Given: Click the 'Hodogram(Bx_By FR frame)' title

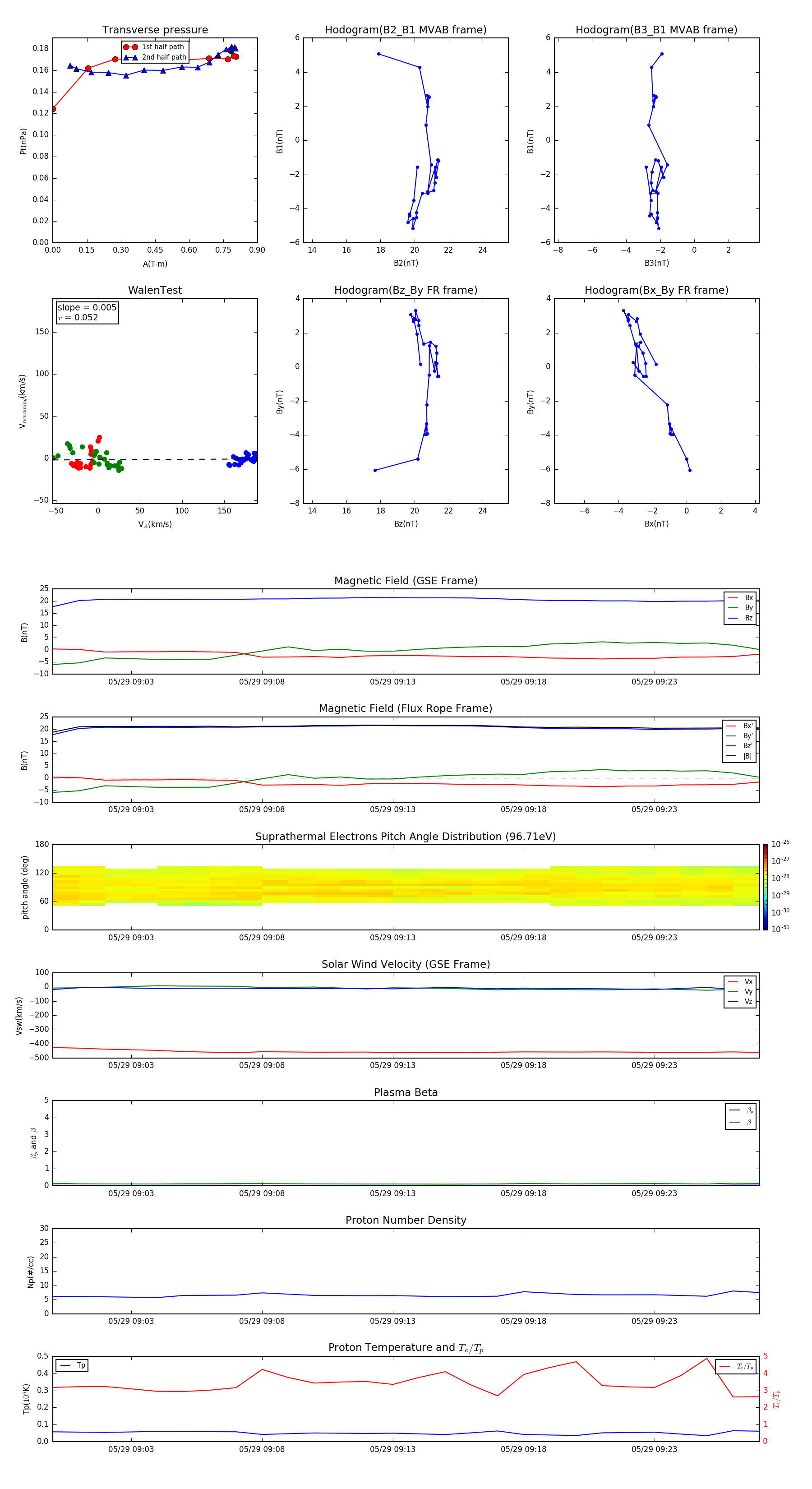Looking at the screenshot, I should coord(656,290).
